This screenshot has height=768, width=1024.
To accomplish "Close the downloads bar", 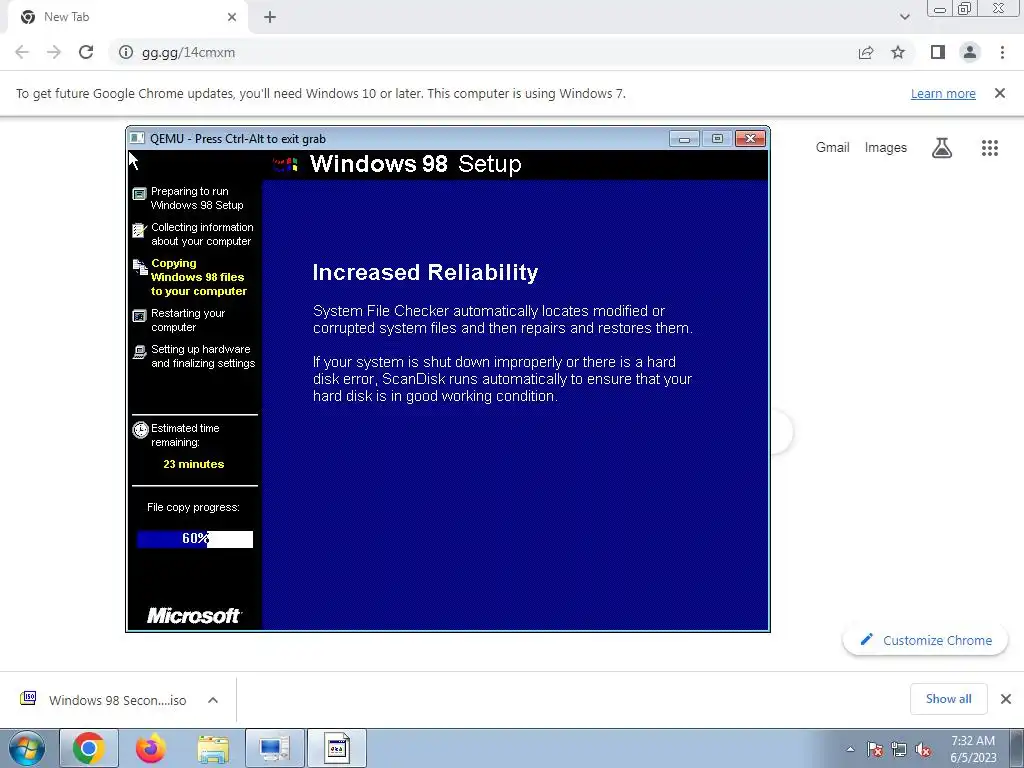I will point(1006,699).
